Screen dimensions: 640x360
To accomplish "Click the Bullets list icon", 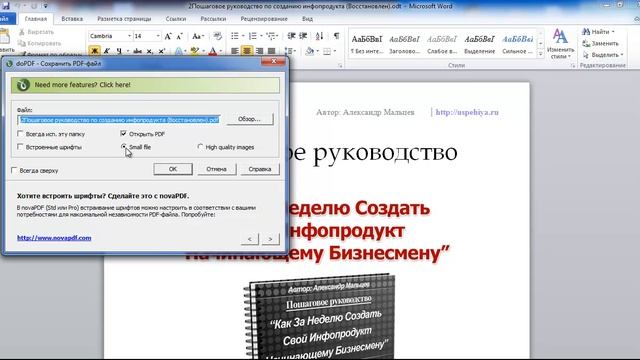I will coord(235,36).
